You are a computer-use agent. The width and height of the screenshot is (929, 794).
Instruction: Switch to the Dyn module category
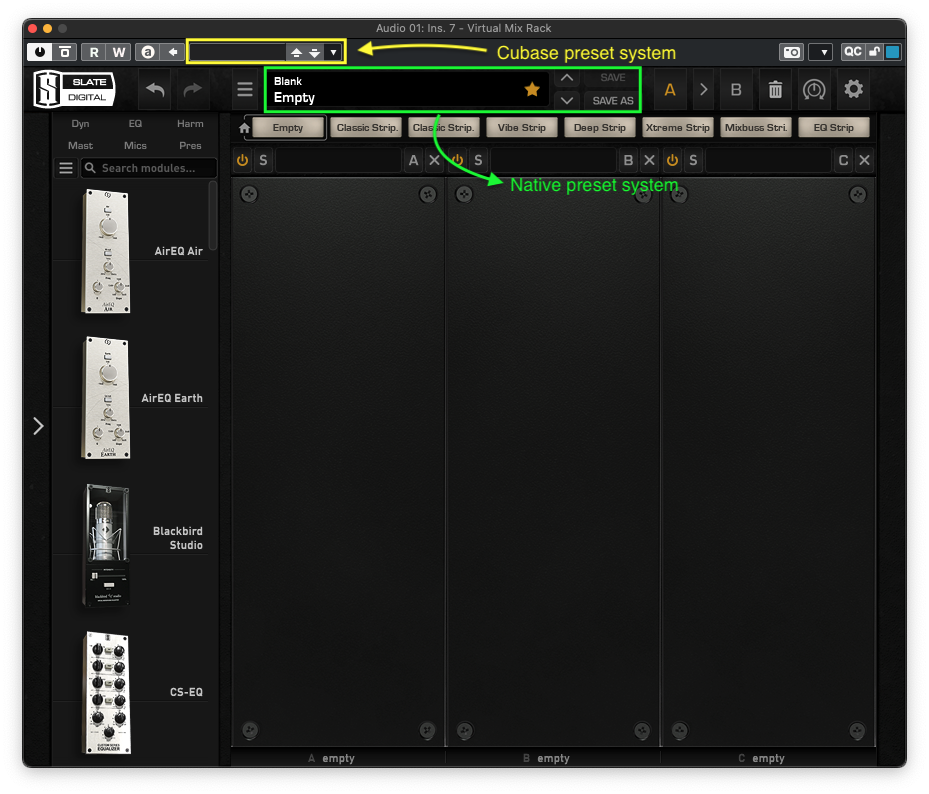pos(81,124)
